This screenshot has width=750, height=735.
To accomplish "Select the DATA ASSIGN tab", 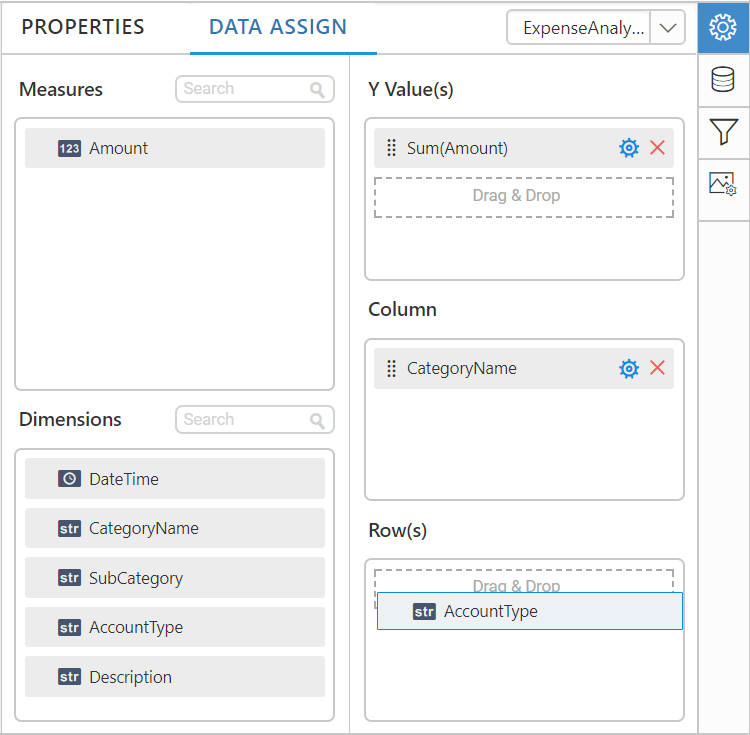I will point(278,28).
